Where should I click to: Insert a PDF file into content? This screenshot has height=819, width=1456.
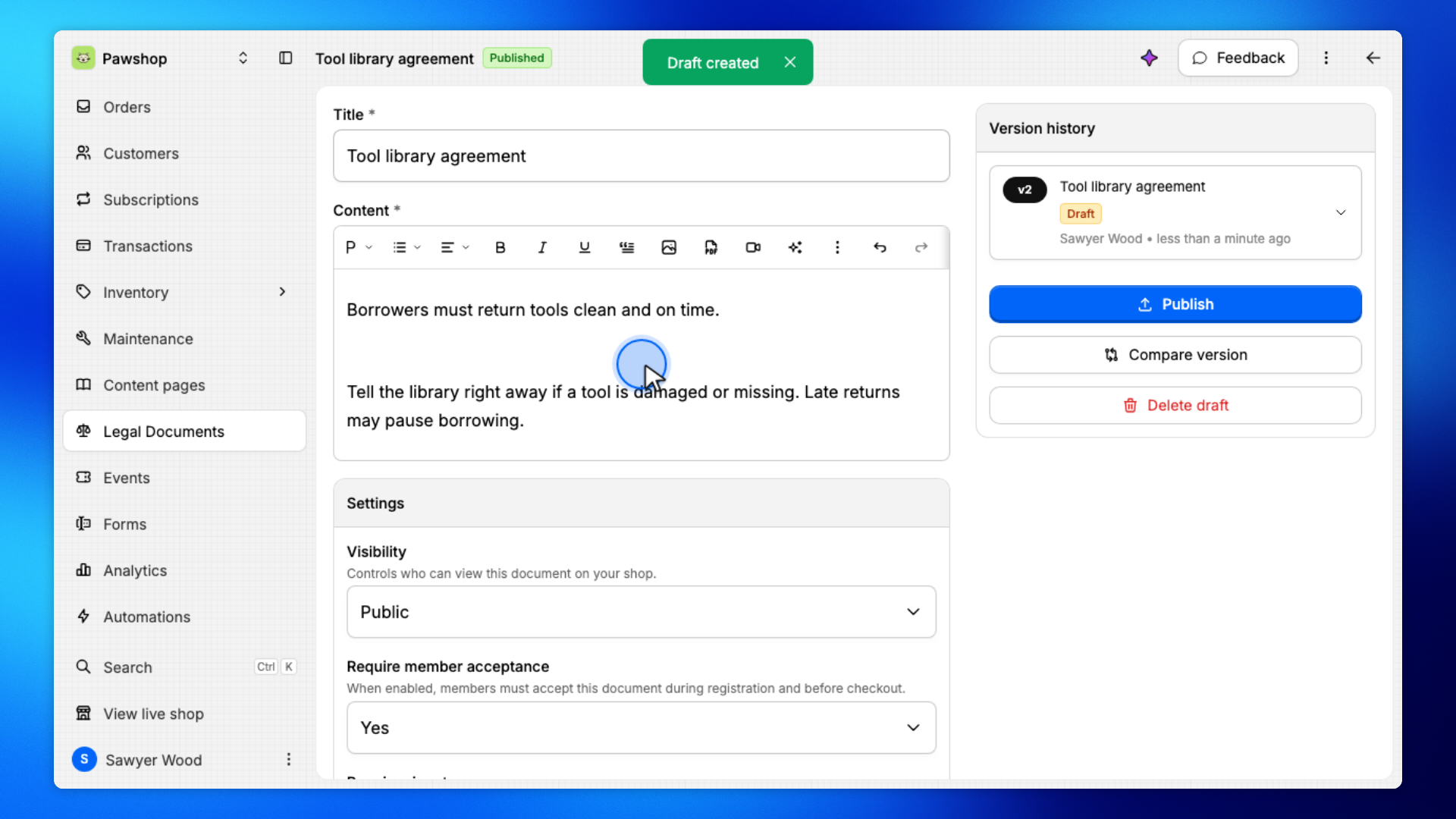[x=711, y=247]
